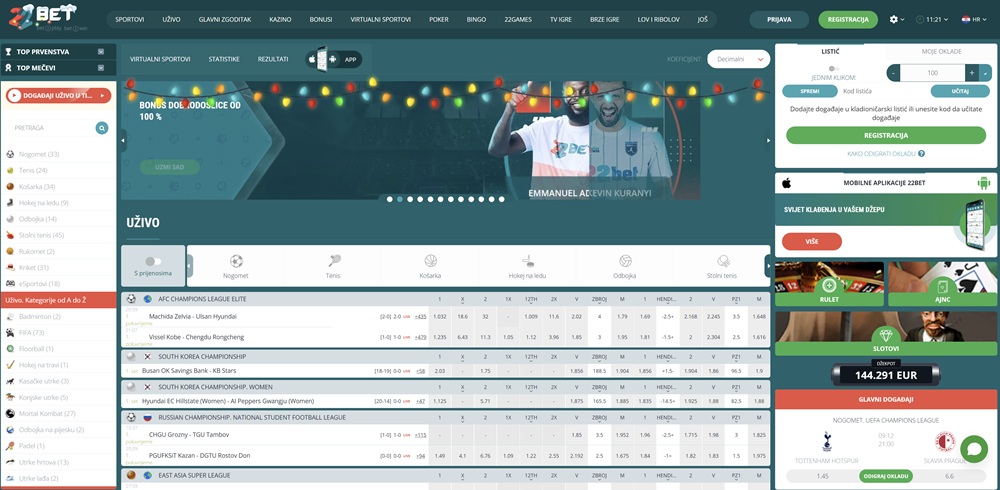Viewport: 1000px width, 490px height.
Task: Open the Kazino menu item
Action: (283, 19)
